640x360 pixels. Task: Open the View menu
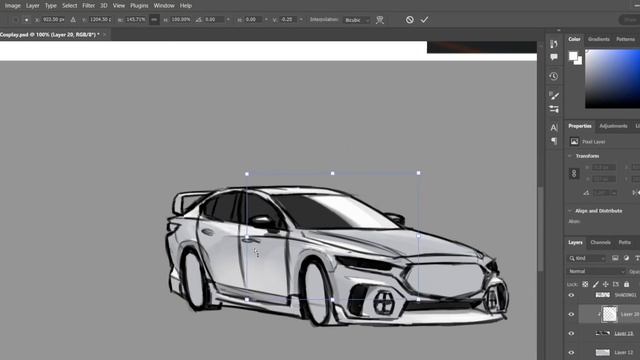click(119, 6)
